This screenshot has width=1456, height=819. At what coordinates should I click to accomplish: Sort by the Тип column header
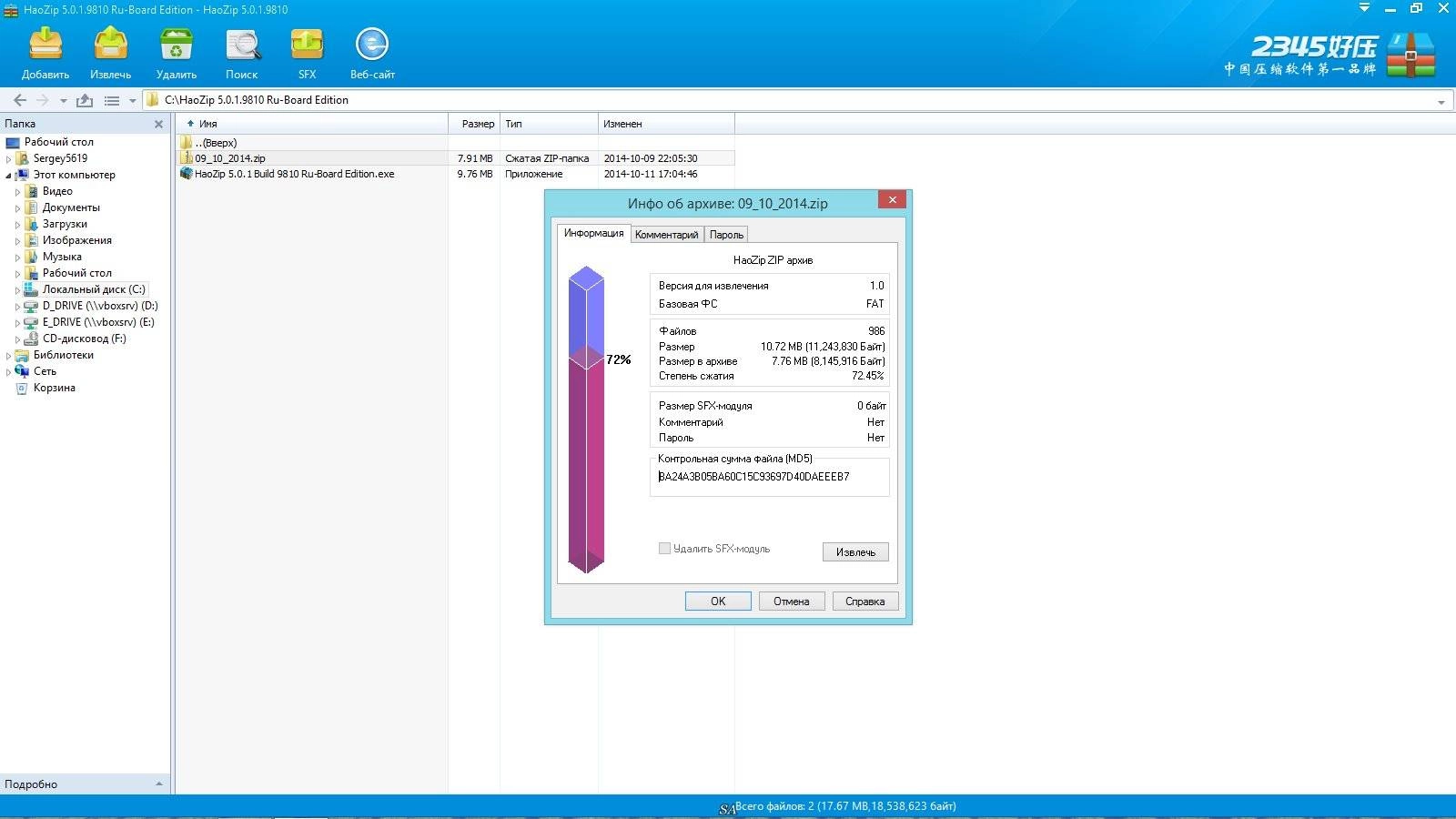click(549, 124)
